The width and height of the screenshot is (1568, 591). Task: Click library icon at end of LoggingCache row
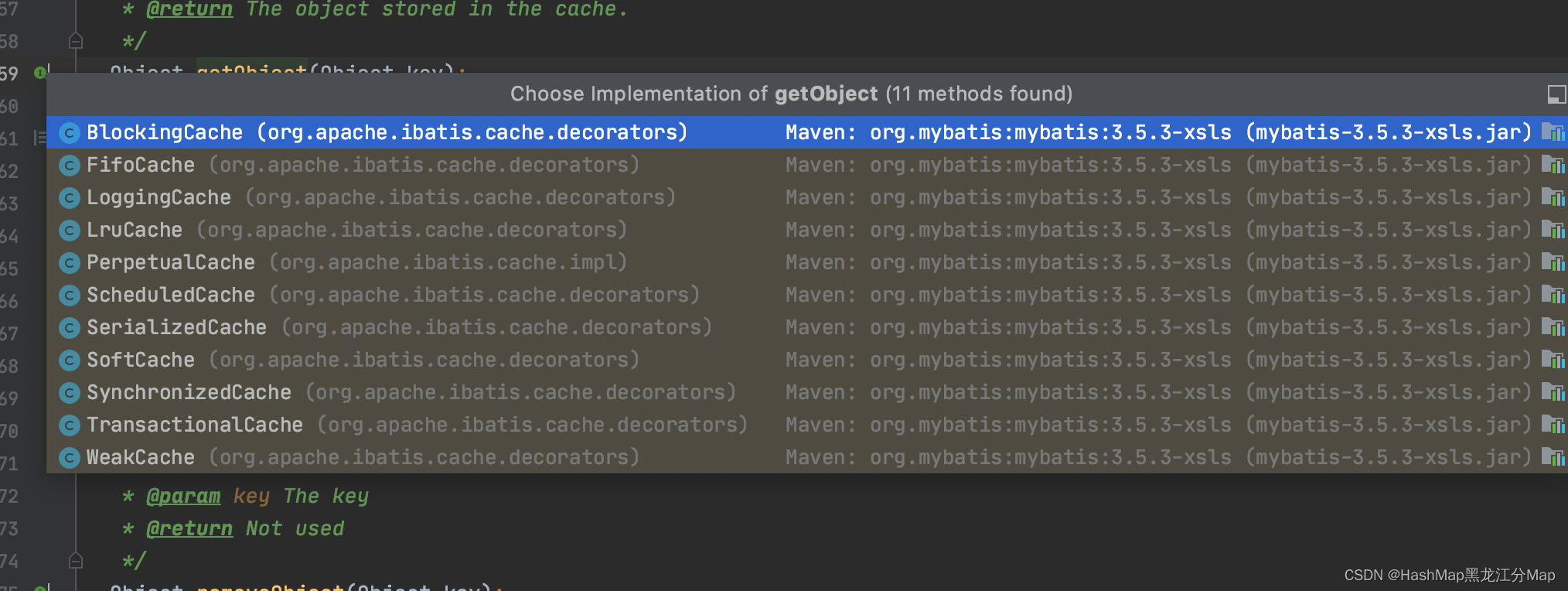[1553, 197]
